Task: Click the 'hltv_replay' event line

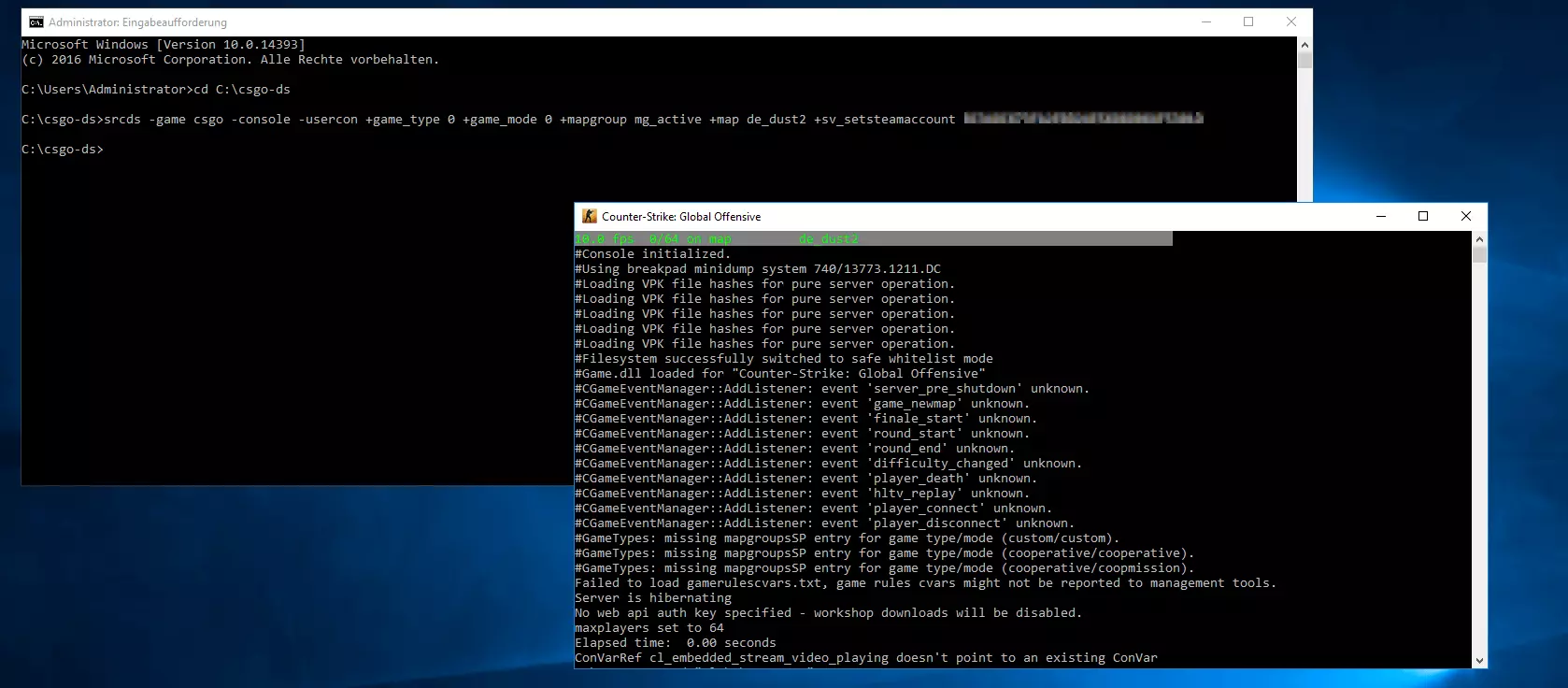Action: 803,493
